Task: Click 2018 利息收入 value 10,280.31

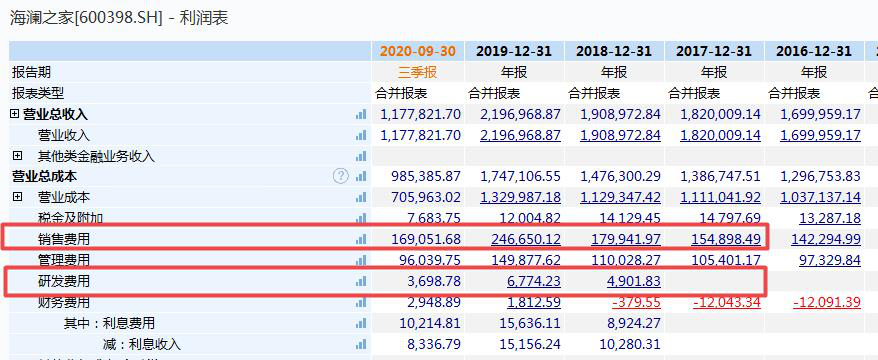Action: pos(630,344)
